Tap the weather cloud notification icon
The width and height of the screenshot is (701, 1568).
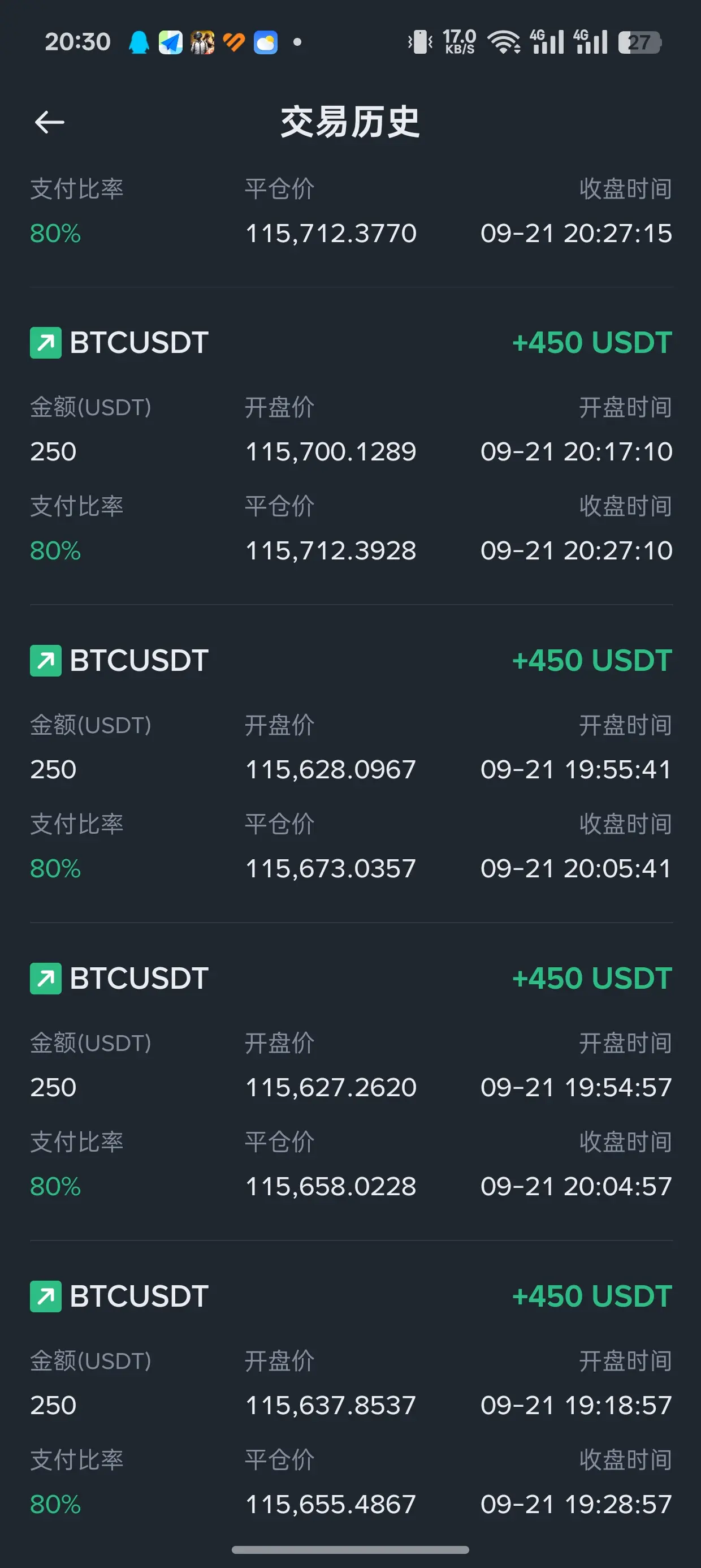pos(265,42)
